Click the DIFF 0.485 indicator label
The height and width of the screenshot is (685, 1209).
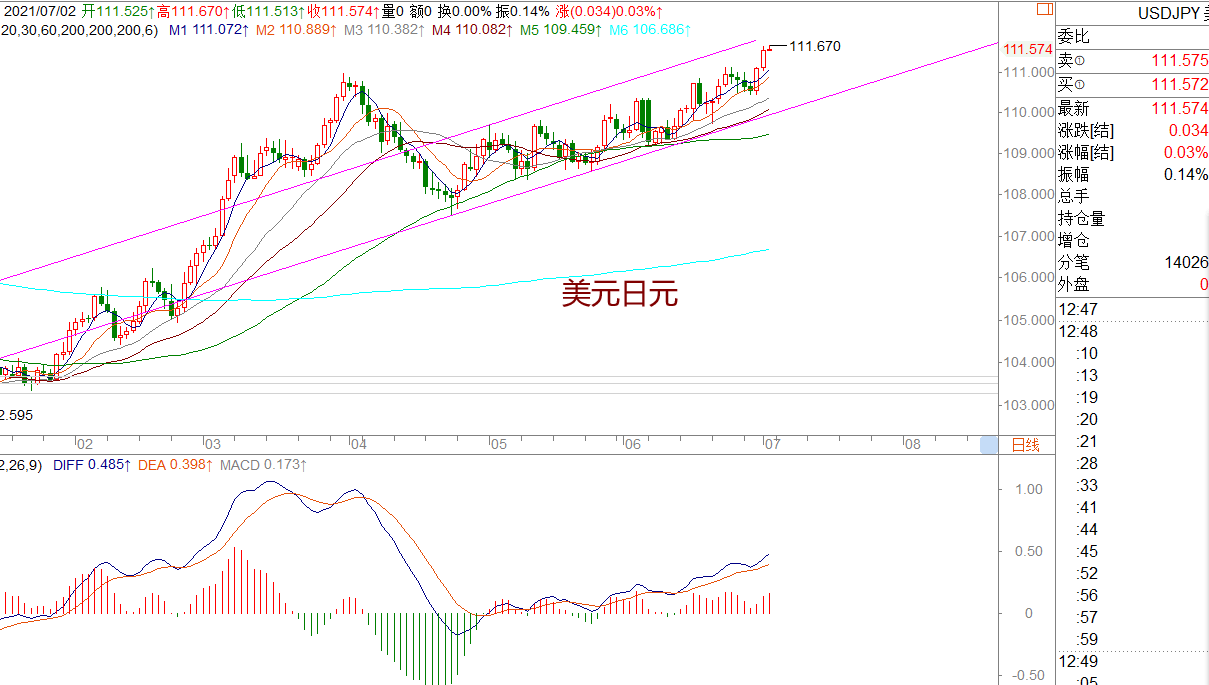pos(92,465)
